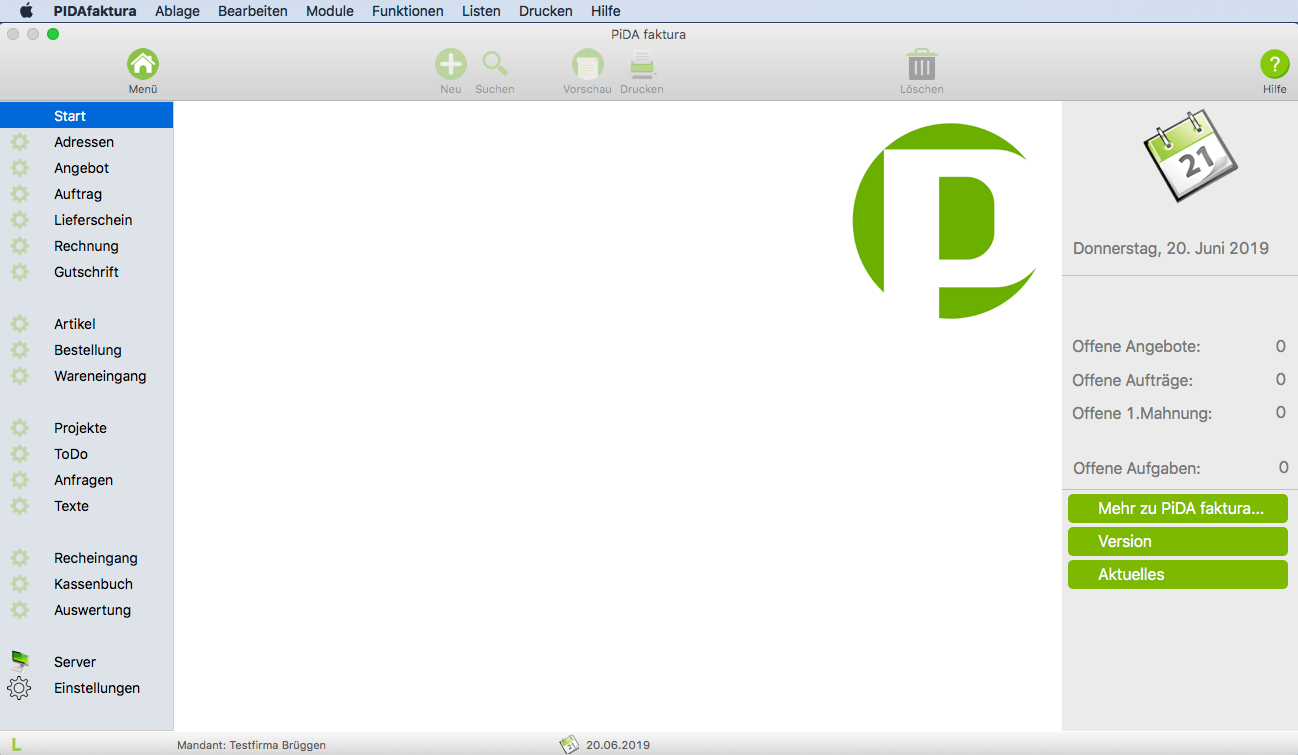Click the Offene Aufgaben: label

(x=1137, y=468)
